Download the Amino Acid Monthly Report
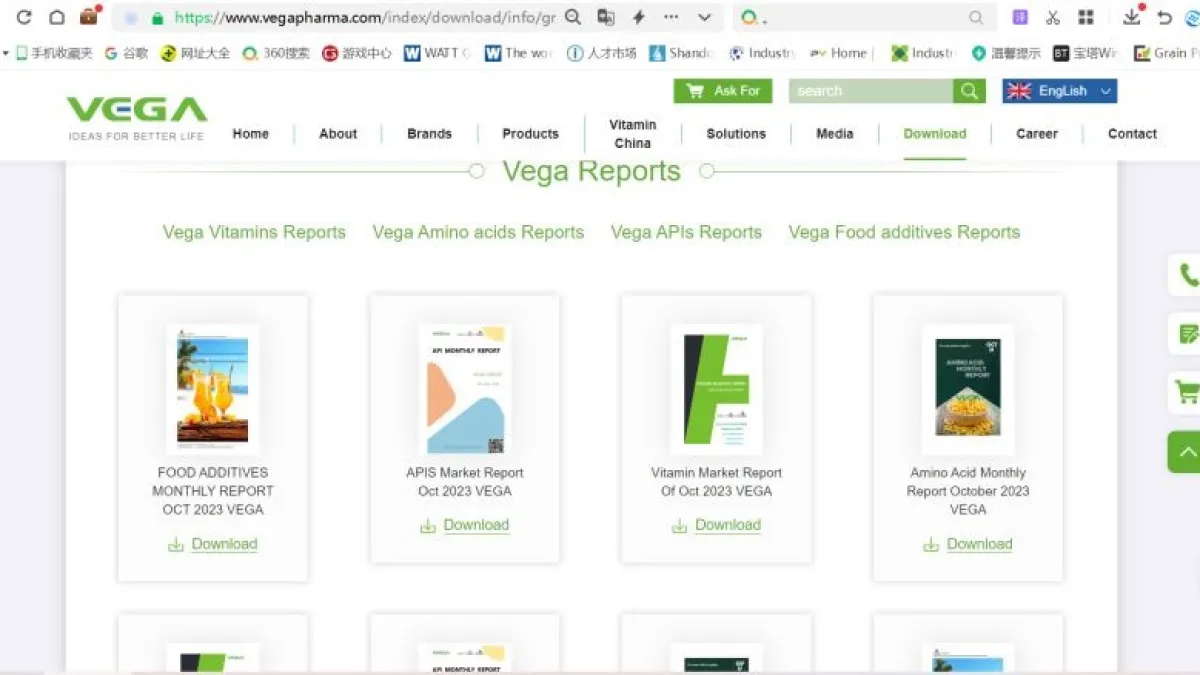The height and width of the screenshot is (675, 1200). pyautogui.click(x=978, y=544)
